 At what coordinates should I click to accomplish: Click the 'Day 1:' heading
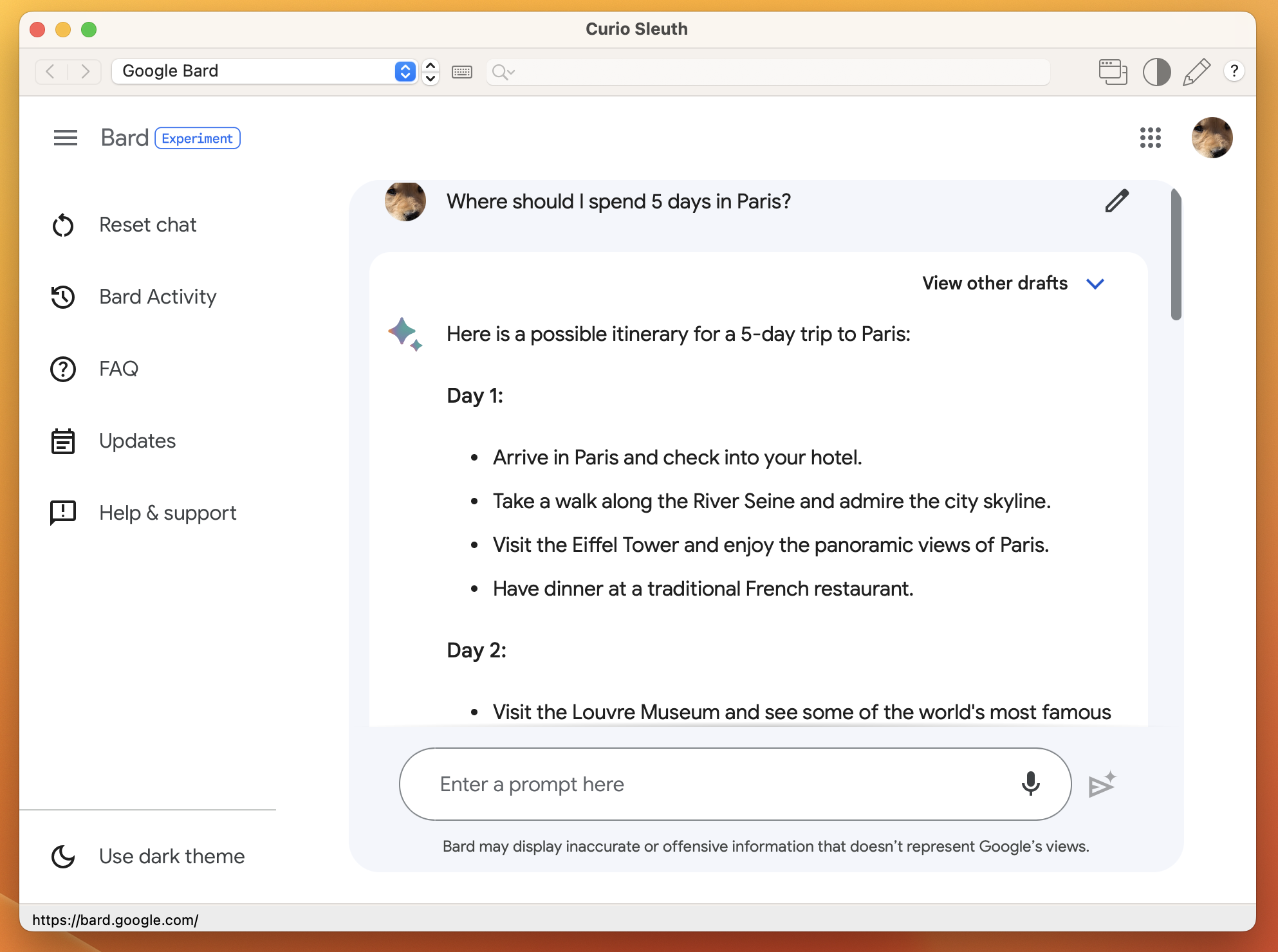click(x=475, y=396)
